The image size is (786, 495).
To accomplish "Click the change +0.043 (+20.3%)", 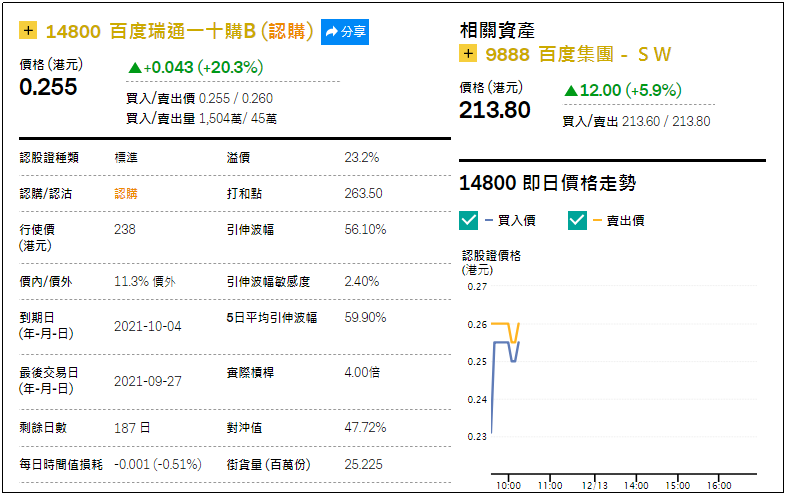I will [x=196, y=67].
